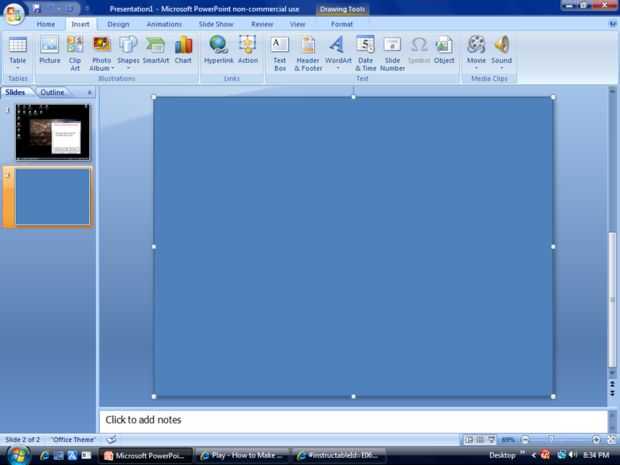Click the zoom out minus button
The height and width of the screenshot is (465, 620).
pos(525,439)
